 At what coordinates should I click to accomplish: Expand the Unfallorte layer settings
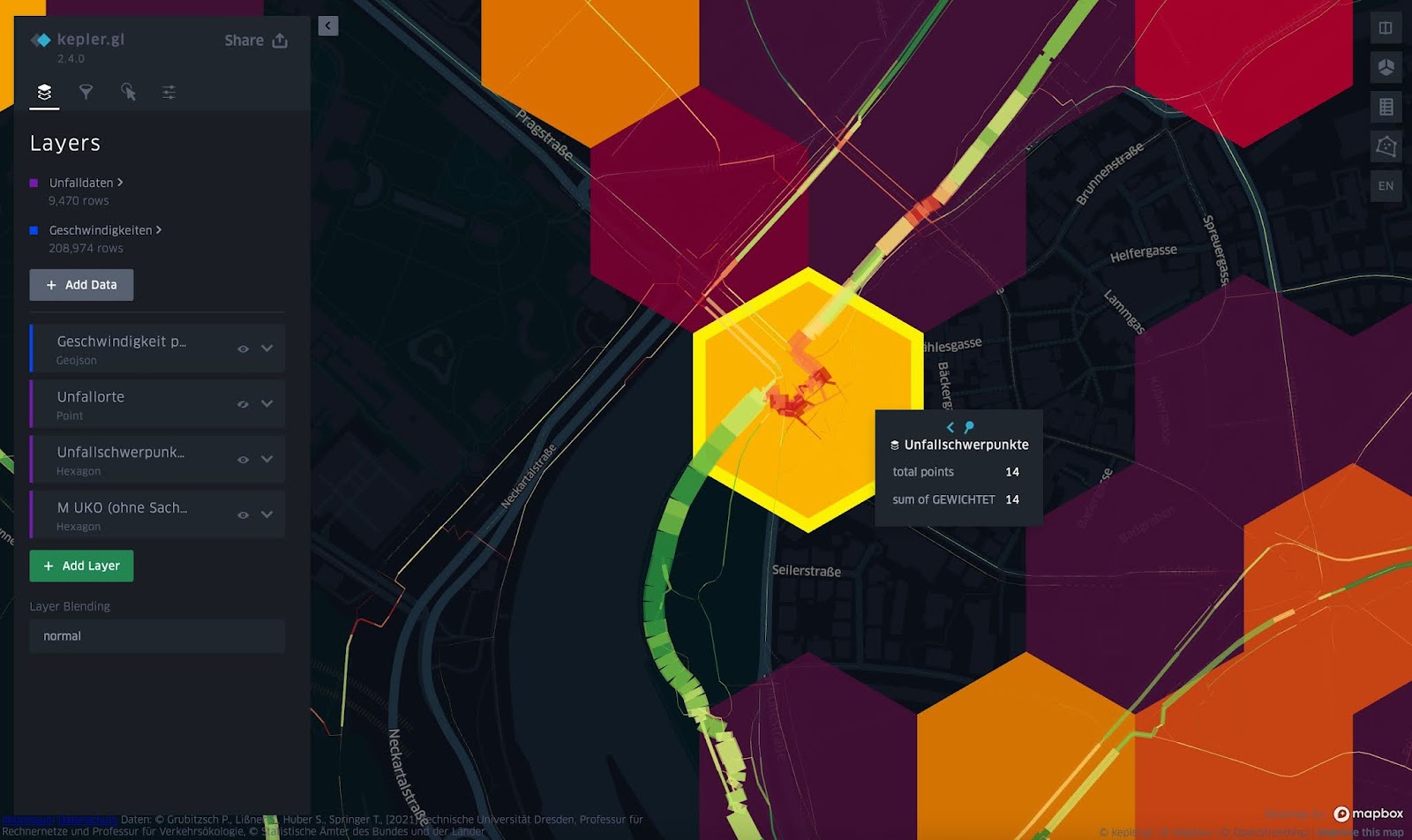click(x=267, y=404)
